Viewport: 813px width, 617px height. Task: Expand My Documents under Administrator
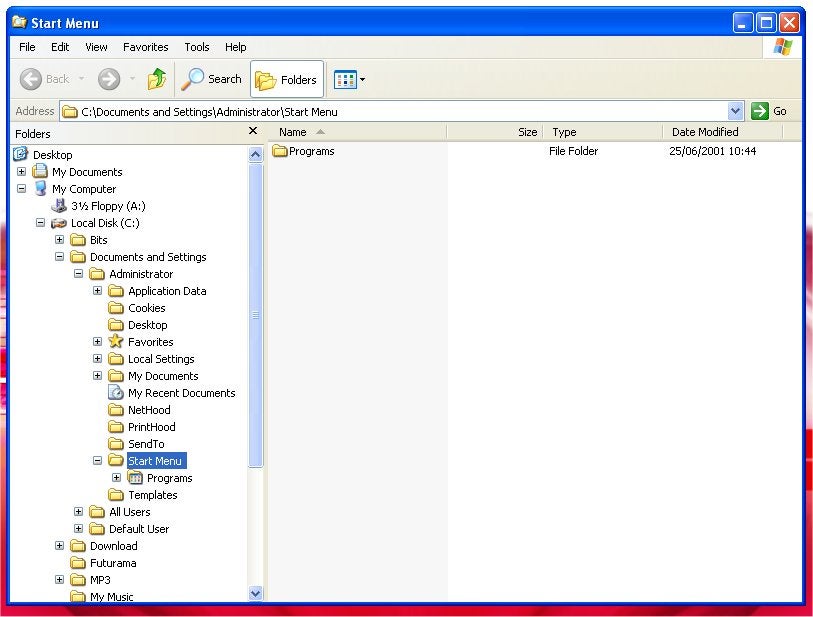click(x=97, y=376)
